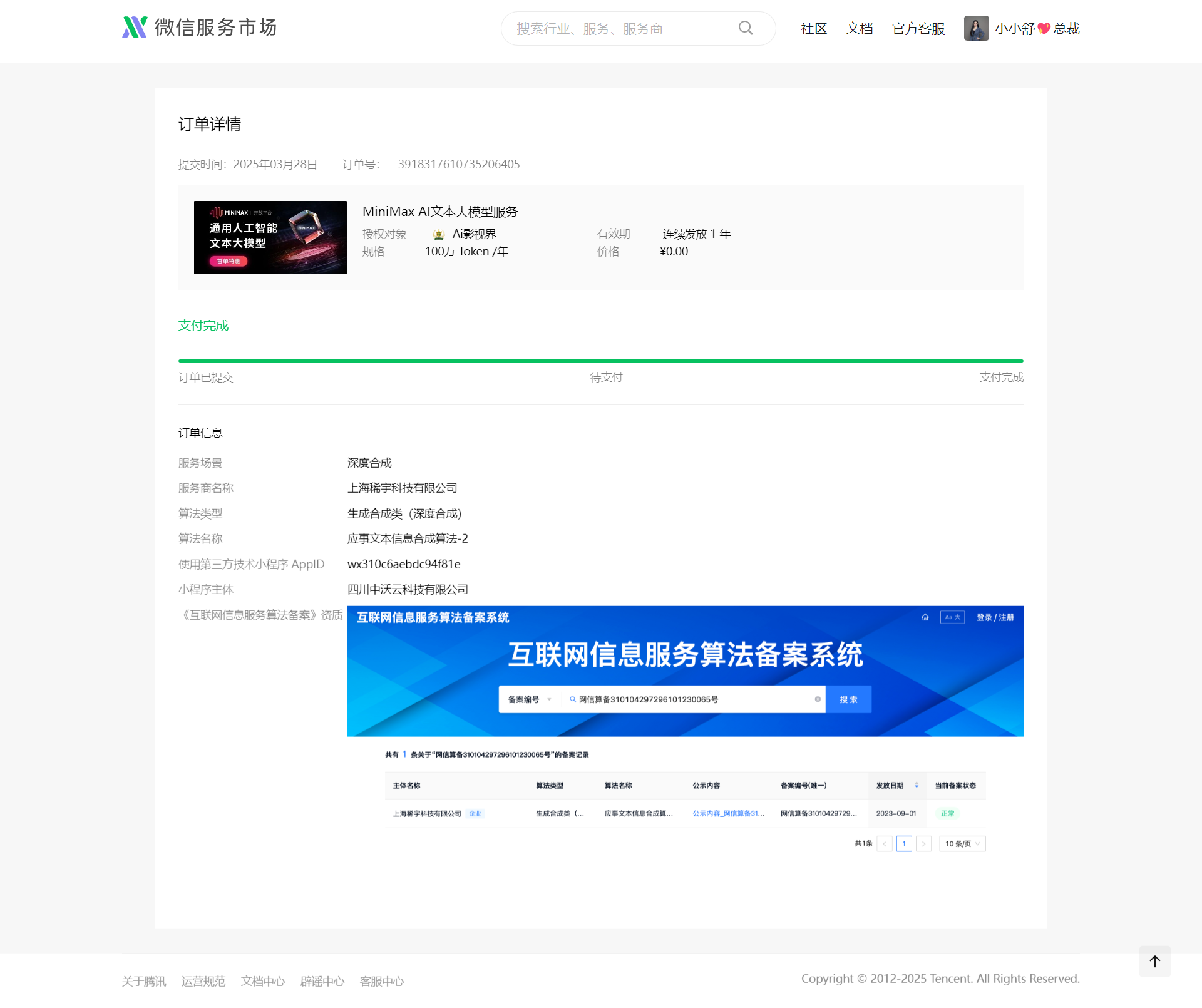Click the MiniMax AI文本大模型服务 title
This screenshot has height=1008, width=1202.
pyautogui.click(x=440, y=212)
